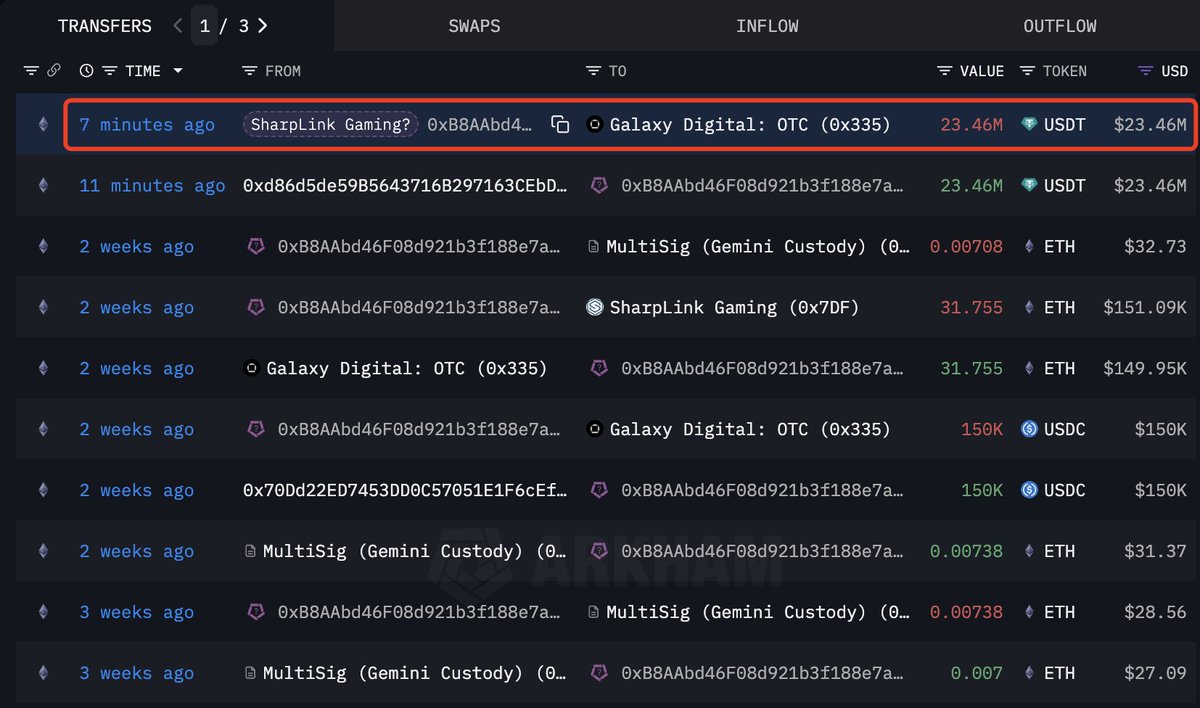Open the 7 minutes ago transaction link

point(147,125)
